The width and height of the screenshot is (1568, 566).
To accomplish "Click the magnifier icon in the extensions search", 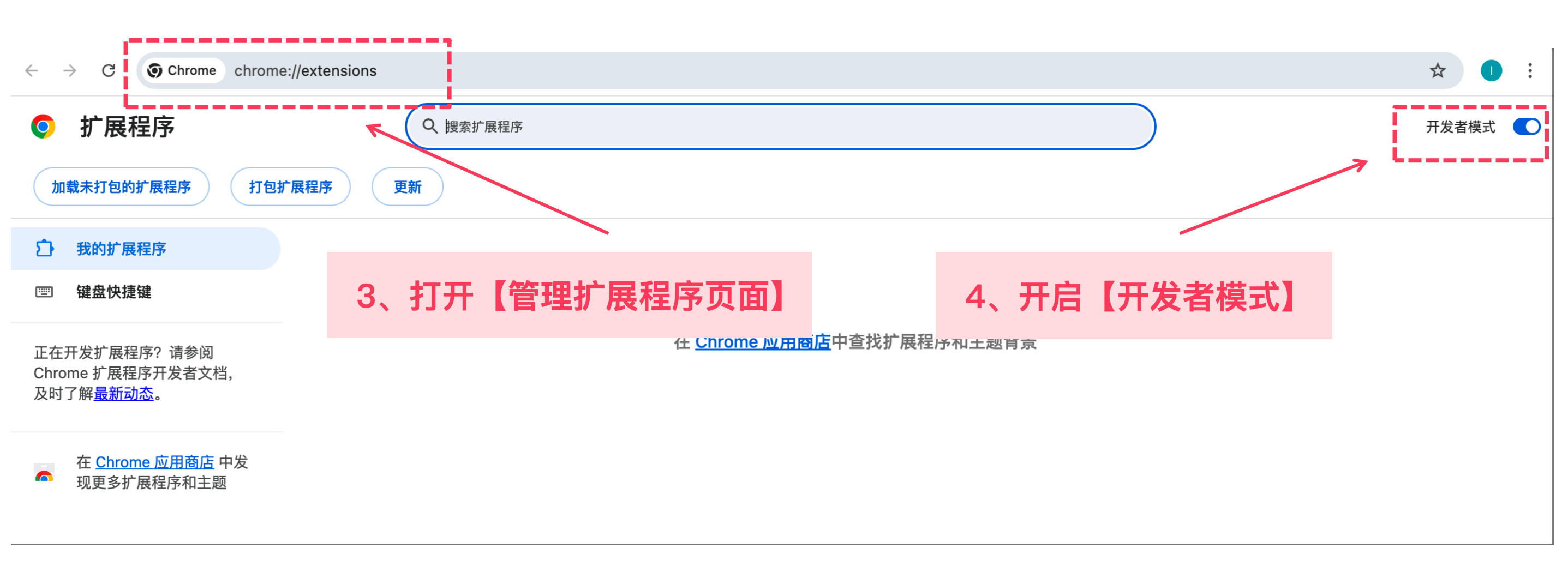I will 430,126.
